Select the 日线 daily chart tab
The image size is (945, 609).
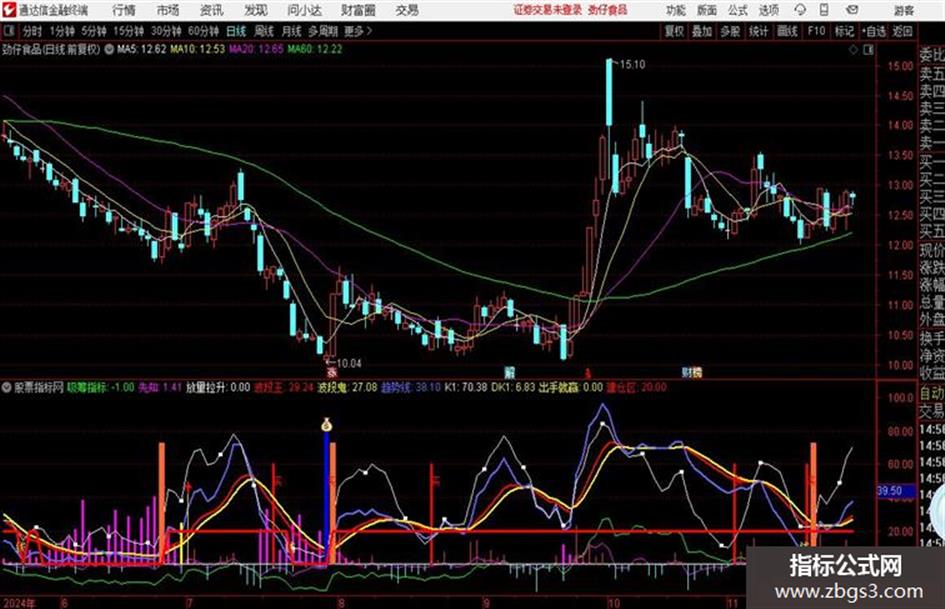236,31
